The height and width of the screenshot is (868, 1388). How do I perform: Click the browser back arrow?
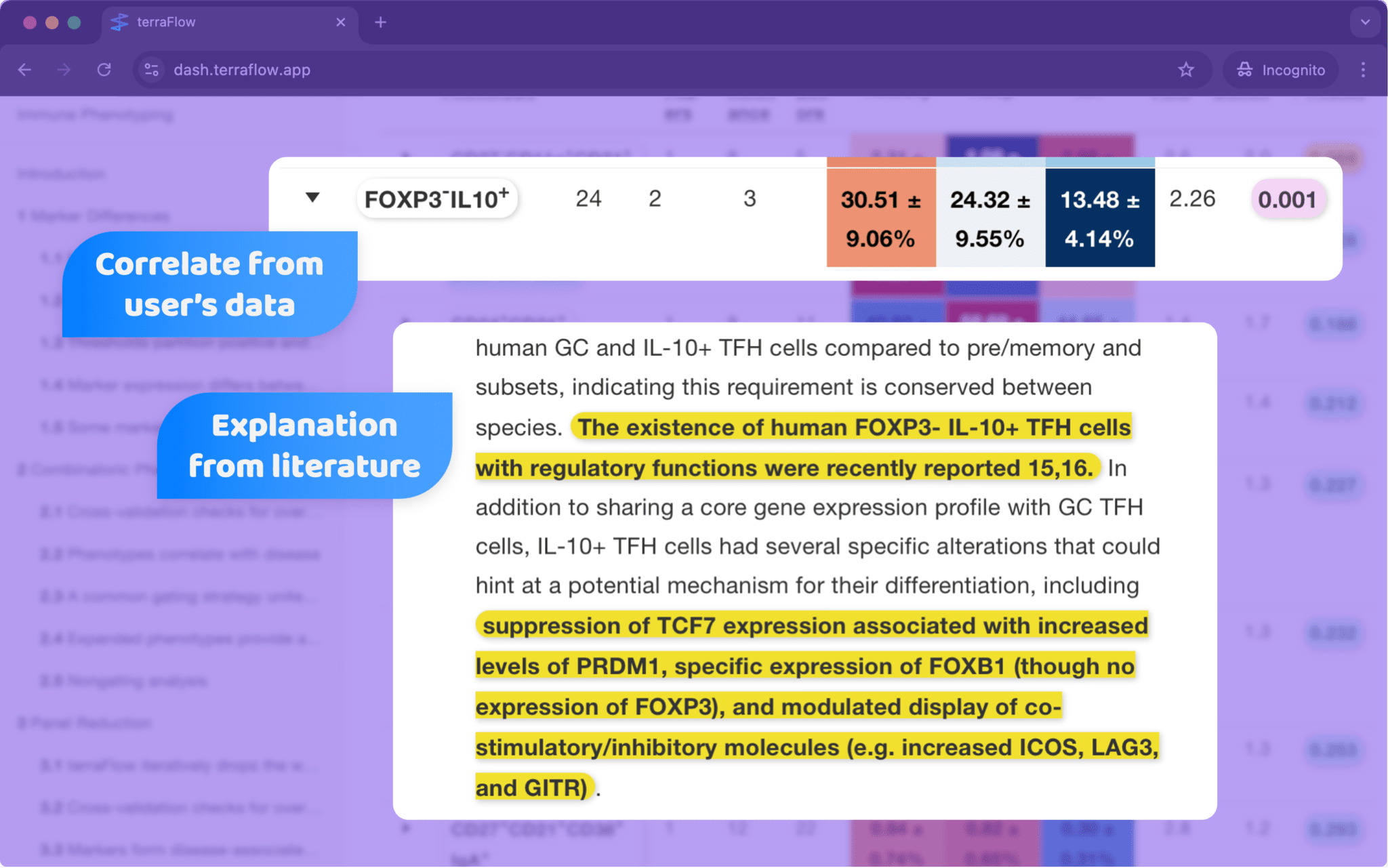(x=25, y=70)
